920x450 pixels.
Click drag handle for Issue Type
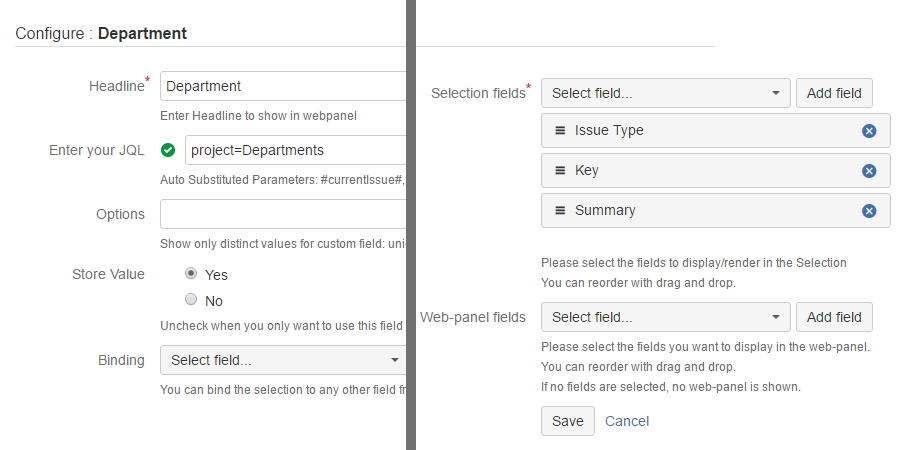click(x=560, y=131)
